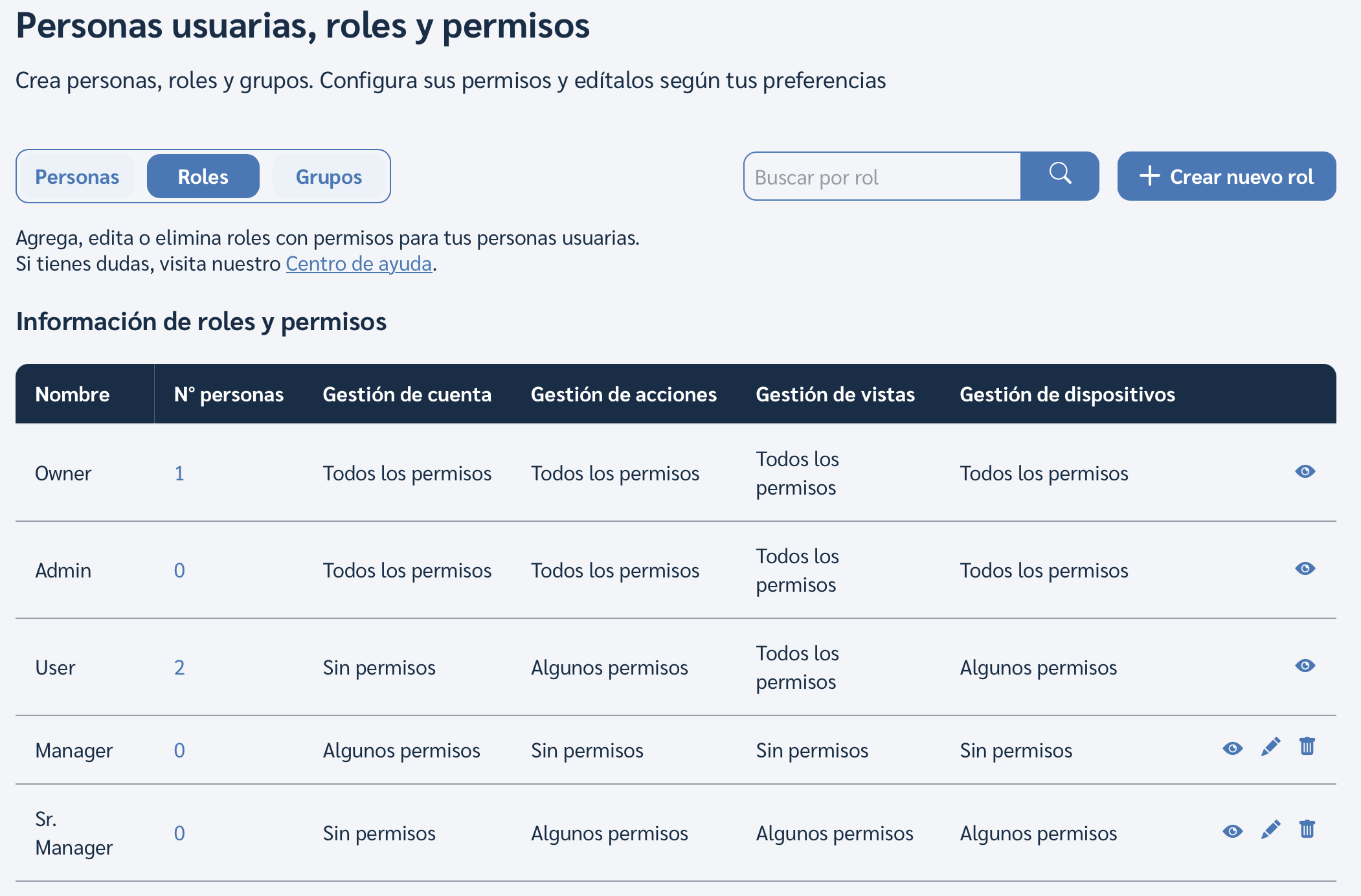This screenshot has height=896, width=1361.
Task: Edit the Sr. Manager role
Action: (1270, 830)
